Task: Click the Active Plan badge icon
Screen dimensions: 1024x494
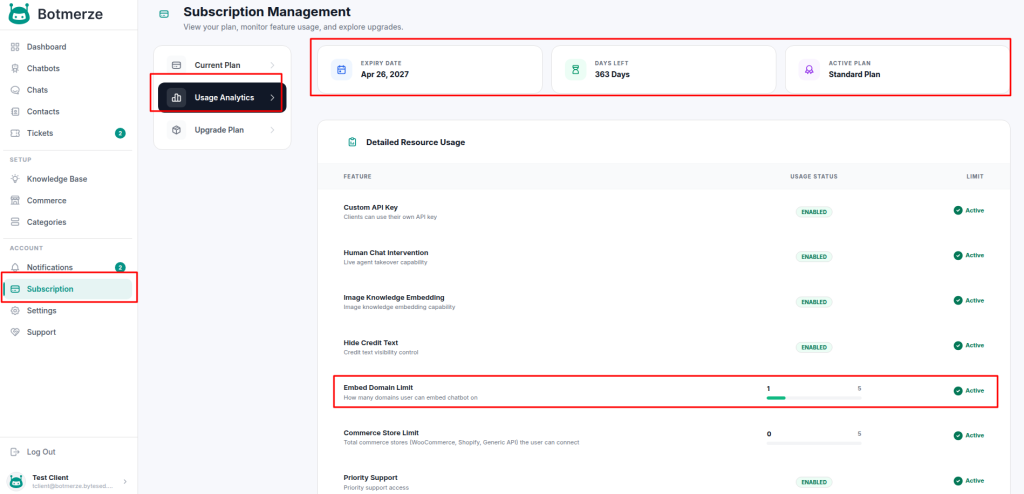Action: click(809, 69)
